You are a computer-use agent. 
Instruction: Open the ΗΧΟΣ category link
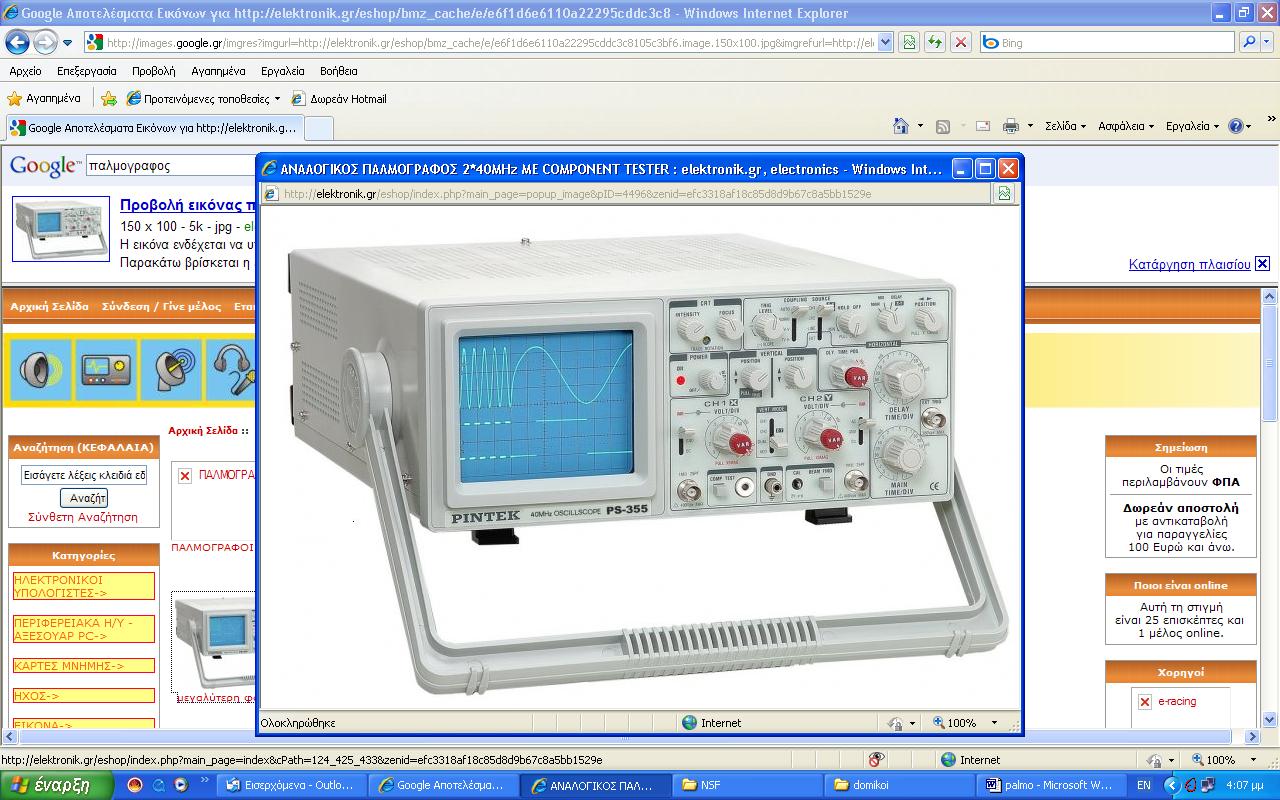point(84,696)
